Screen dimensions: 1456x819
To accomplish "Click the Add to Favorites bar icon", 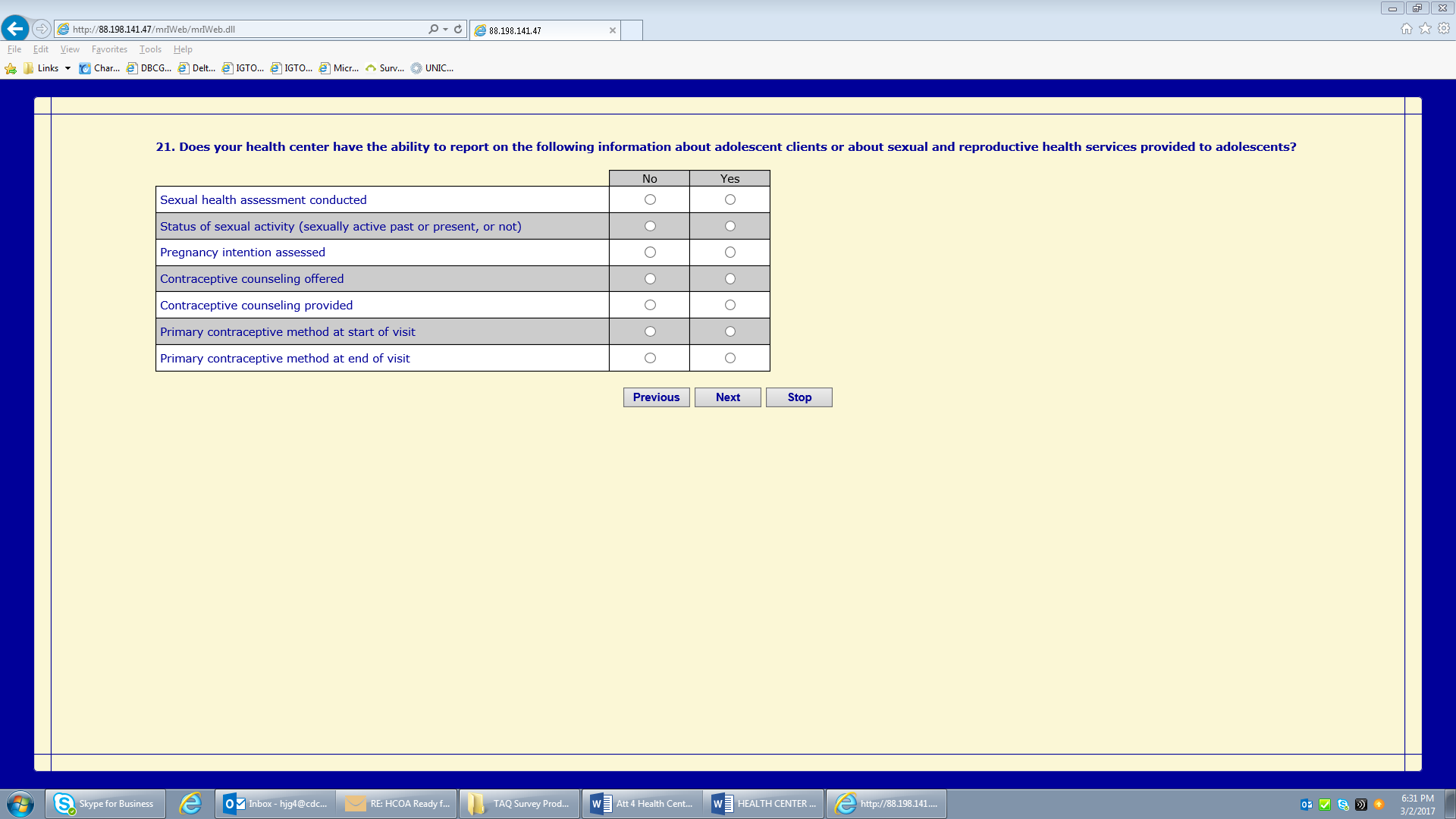I will pos(11,68).
